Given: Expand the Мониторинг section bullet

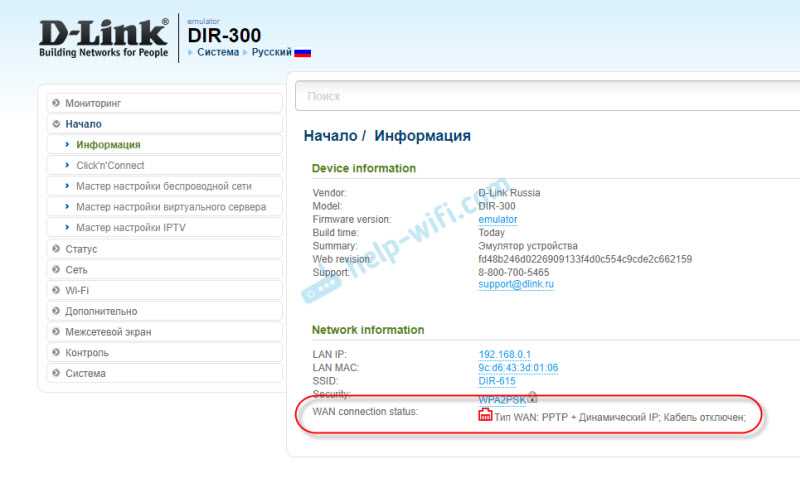Looking at the screenshot, I should coord(56,103).
